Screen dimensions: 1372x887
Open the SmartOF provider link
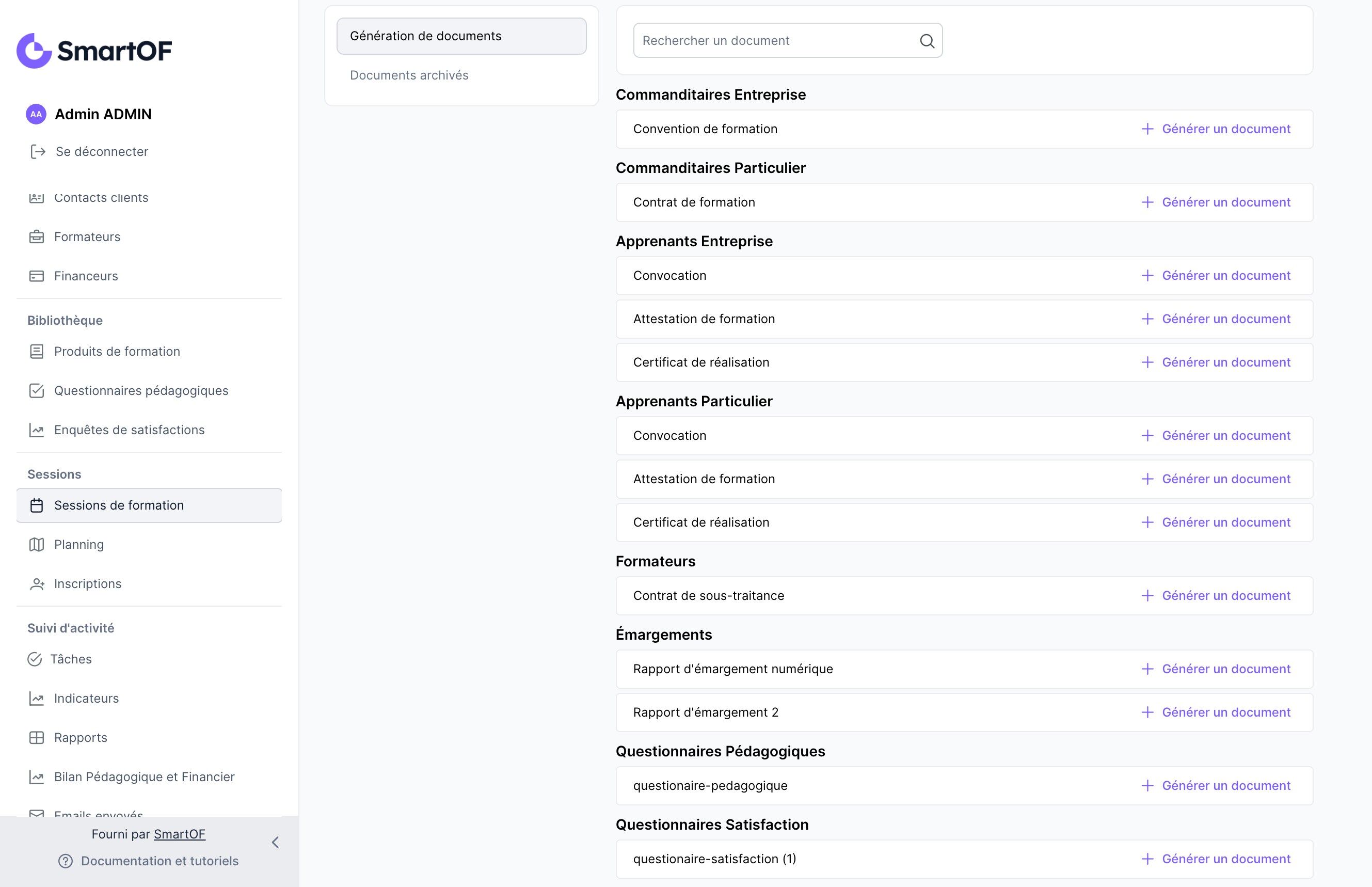click(x=179, y=834)
